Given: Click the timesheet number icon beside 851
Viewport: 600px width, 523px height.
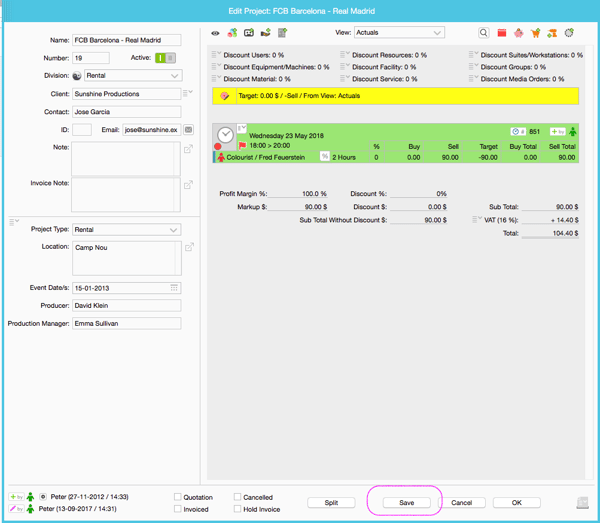Looking at the screenshot, I should click(518, 132).
